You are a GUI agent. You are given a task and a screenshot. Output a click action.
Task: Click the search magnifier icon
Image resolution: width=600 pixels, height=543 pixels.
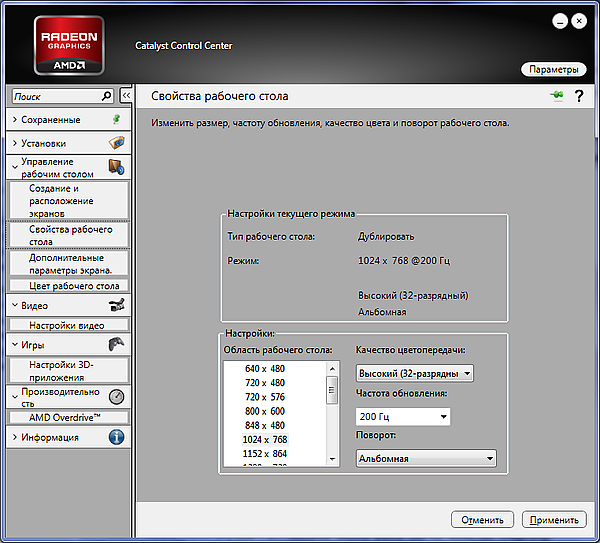[106, 96]
